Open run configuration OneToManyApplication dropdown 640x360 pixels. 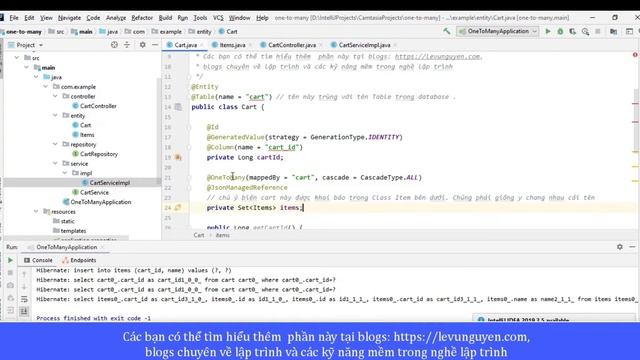[497, 31]
